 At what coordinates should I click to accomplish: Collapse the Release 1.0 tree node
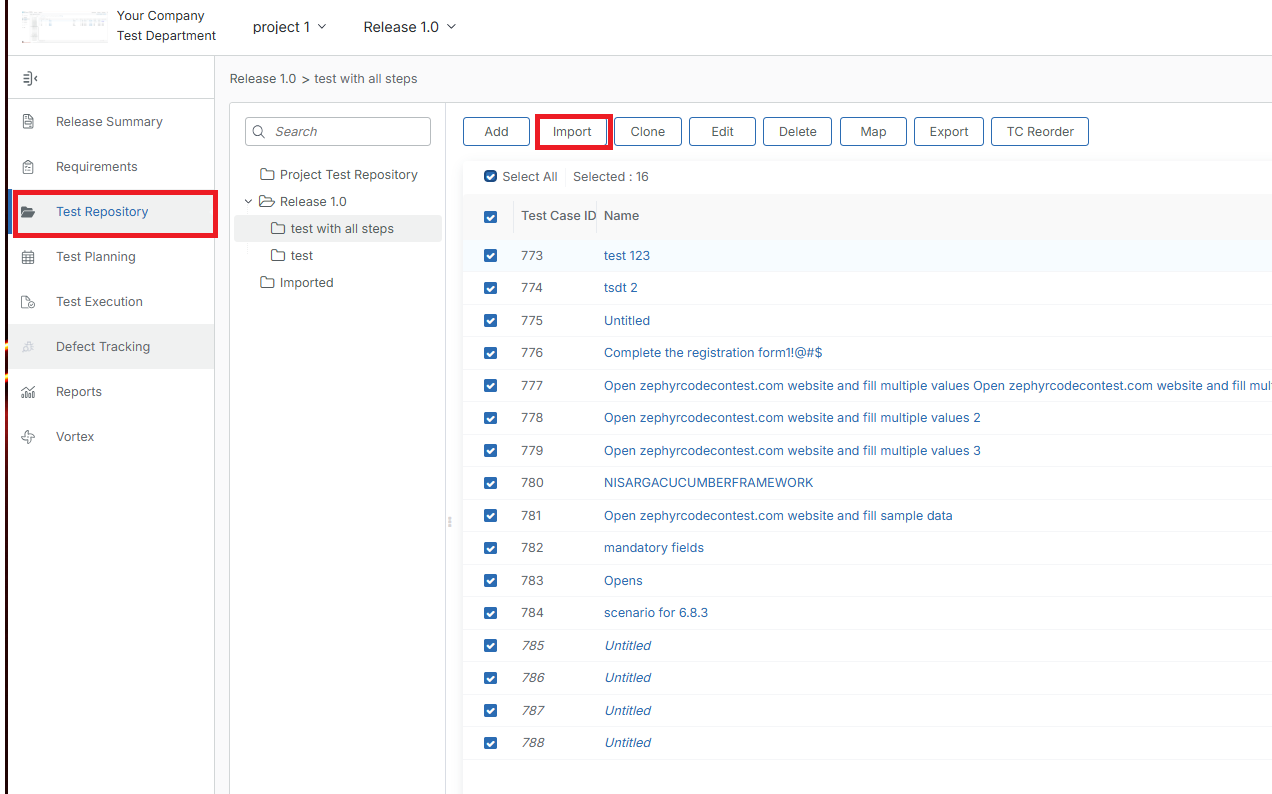[248, 201]
